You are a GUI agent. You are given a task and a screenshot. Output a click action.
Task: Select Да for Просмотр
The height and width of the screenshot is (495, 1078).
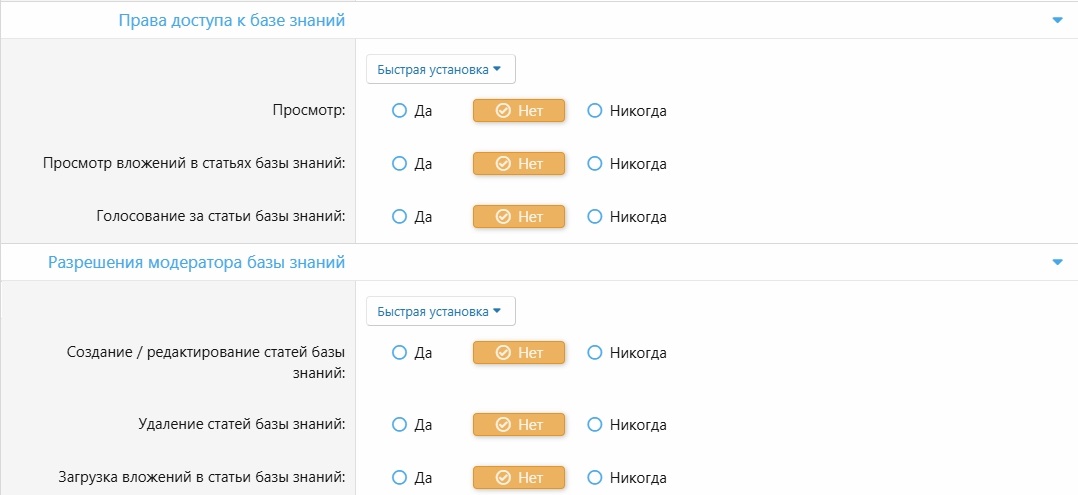coord(400,111)
